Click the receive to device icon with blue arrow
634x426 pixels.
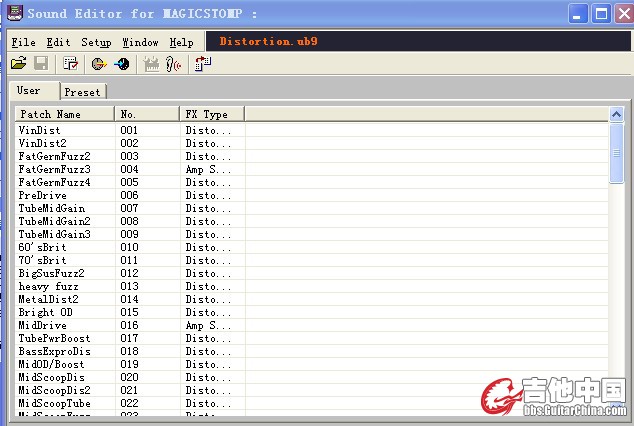pyautogui.click(x=122, y=63)
